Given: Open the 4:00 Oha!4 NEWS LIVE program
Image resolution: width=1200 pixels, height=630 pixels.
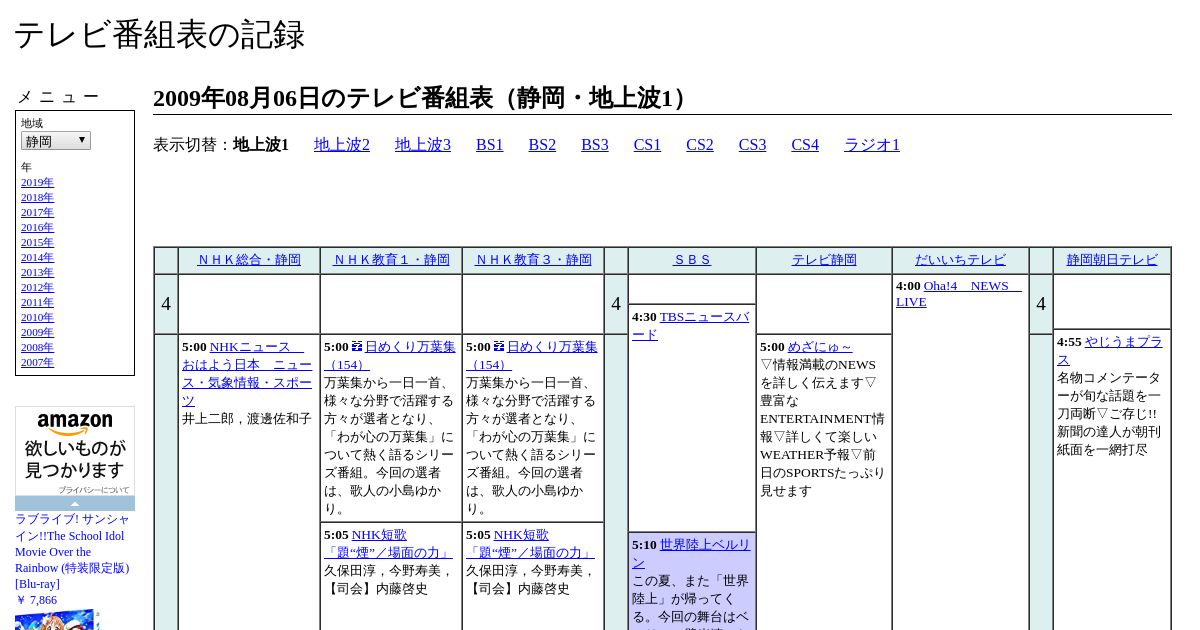Looking at the screenshot, I should tap(959, 294).
